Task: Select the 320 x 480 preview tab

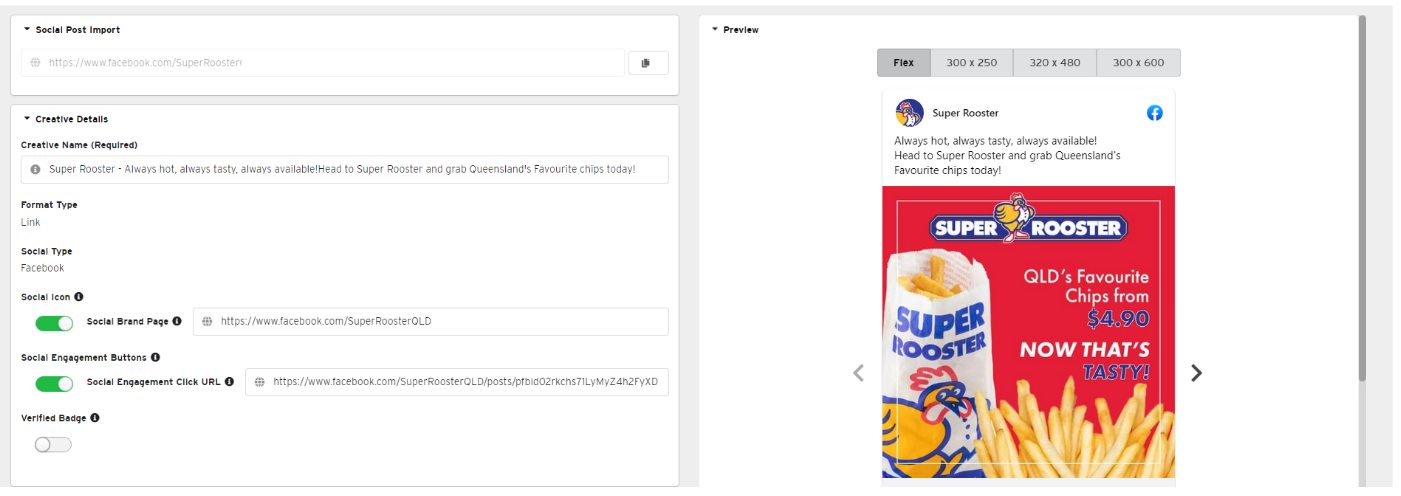Action: (x=1054, y=63)
